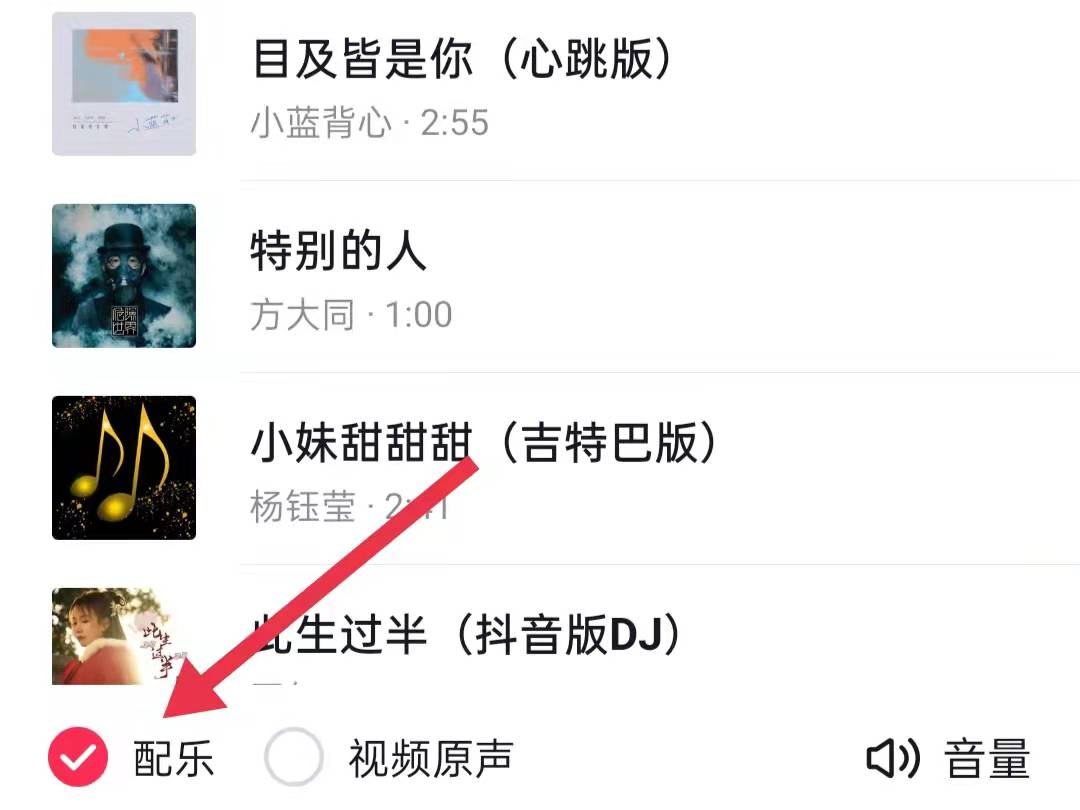Tap artist line 方大同 · 1:00
Viewport: 1080px width, 810px height.
[351, 315]
